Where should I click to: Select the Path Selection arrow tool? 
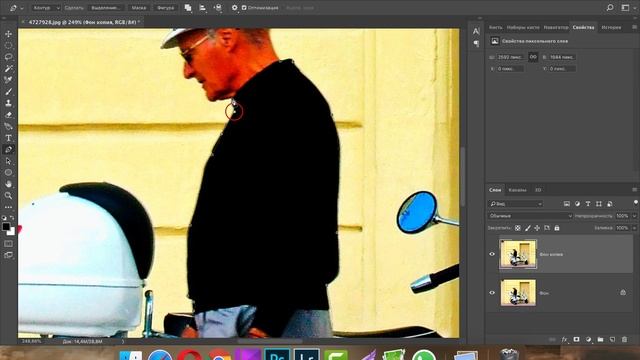pyautogui.click(x=8, y=161)
